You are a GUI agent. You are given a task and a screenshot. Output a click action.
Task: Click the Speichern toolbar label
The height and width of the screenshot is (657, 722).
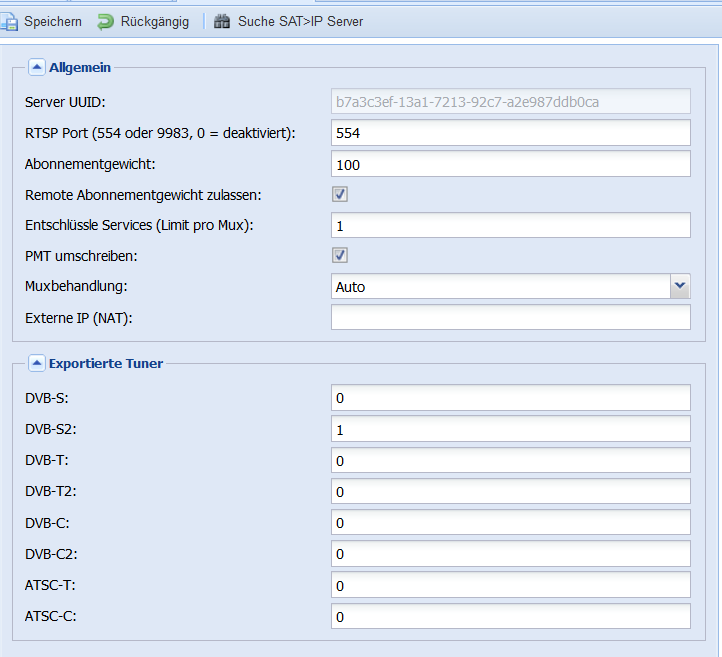53,22
